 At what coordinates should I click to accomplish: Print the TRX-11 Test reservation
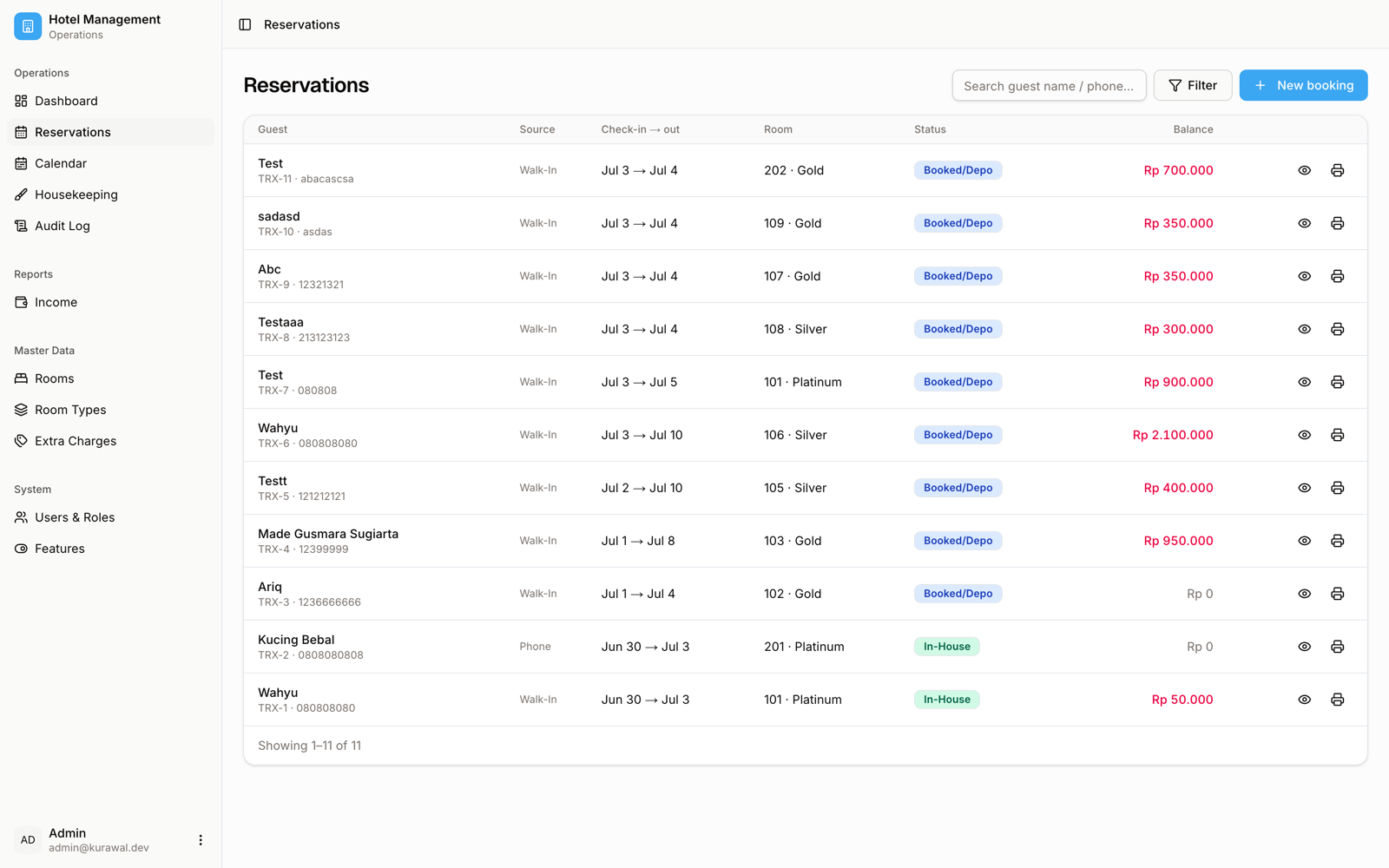point(1337,170)
